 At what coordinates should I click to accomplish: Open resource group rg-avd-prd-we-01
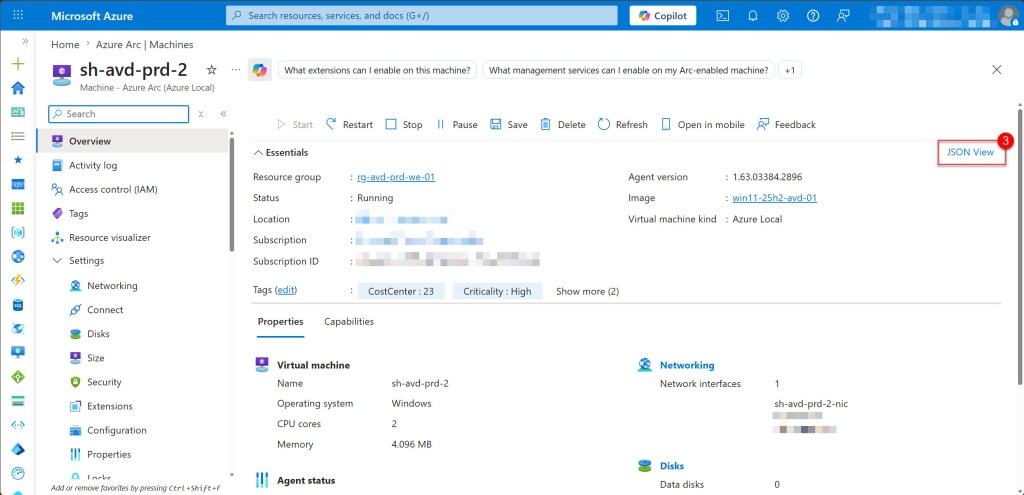tap(396, 177)
